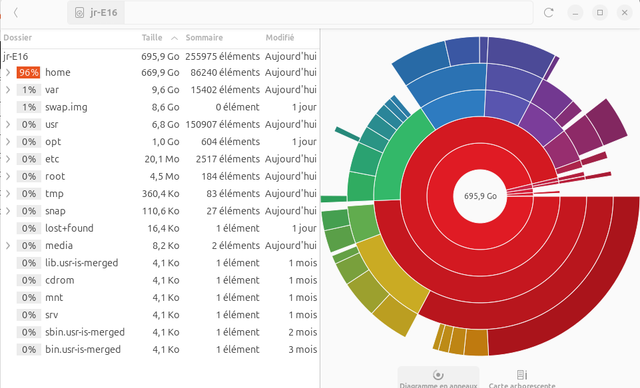The height and width of the screenshot is (388, 640).
Task: Expand the root folder
Action: click(8, 176)
